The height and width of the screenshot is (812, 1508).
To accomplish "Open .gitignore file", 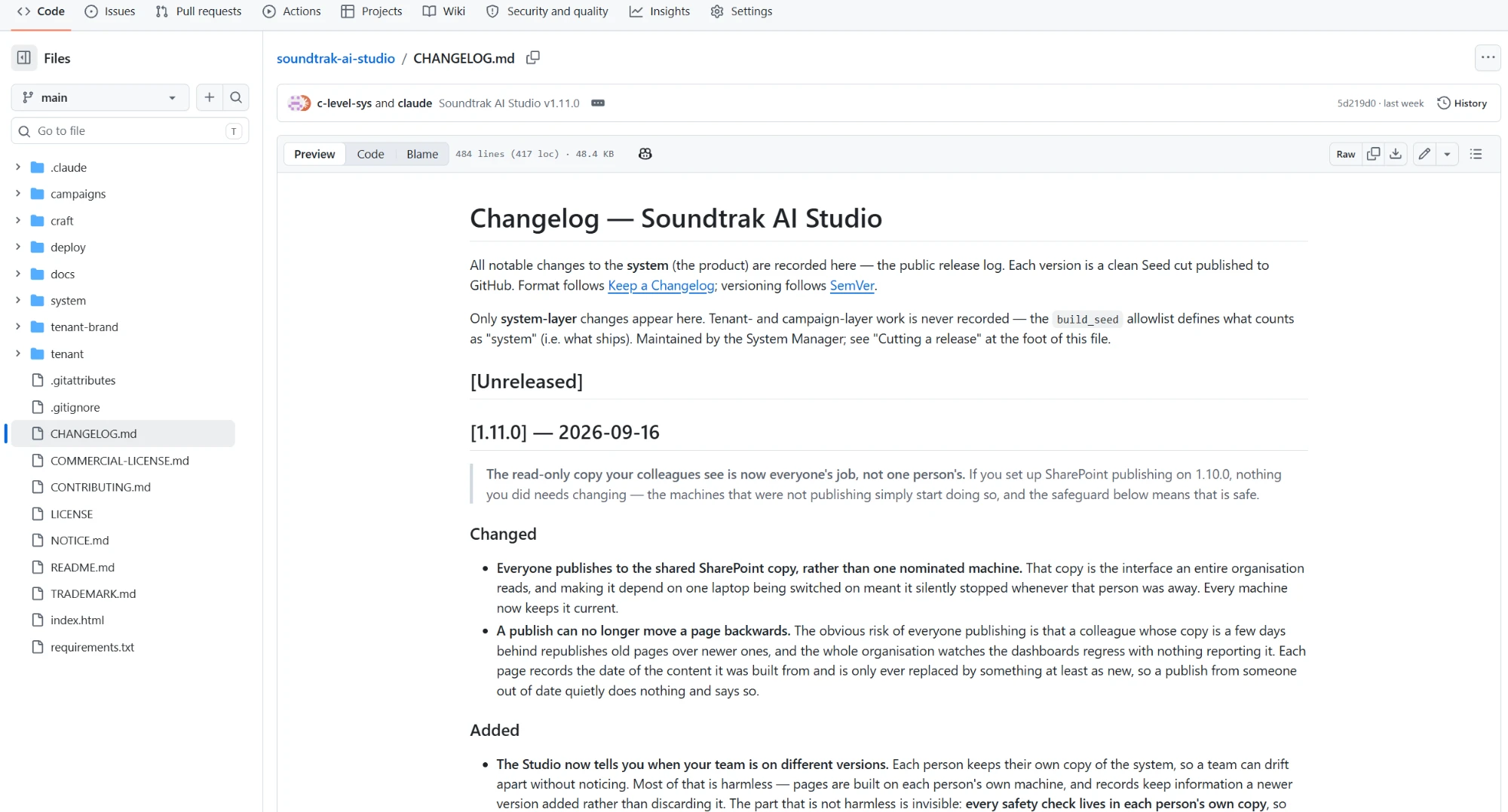I will pyautogui.click(x=75, y=407).
